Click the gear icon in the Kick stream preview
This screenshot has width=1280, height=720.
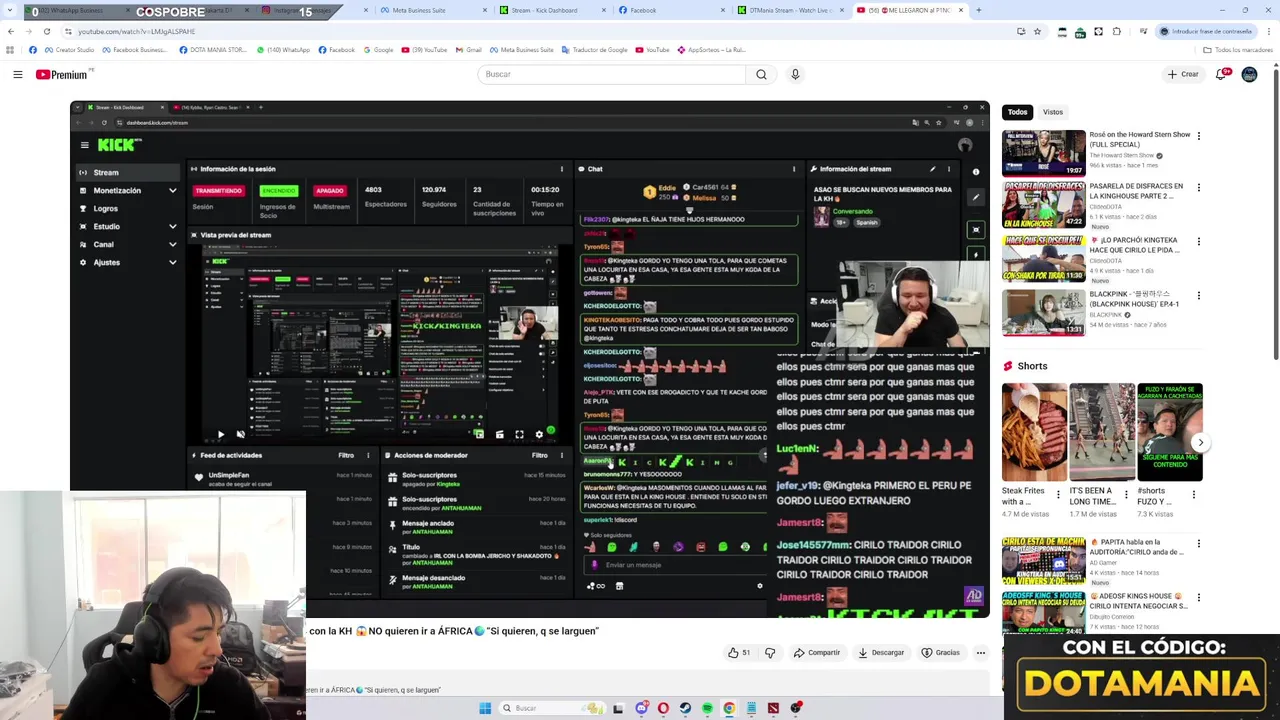tap(539, 434)
